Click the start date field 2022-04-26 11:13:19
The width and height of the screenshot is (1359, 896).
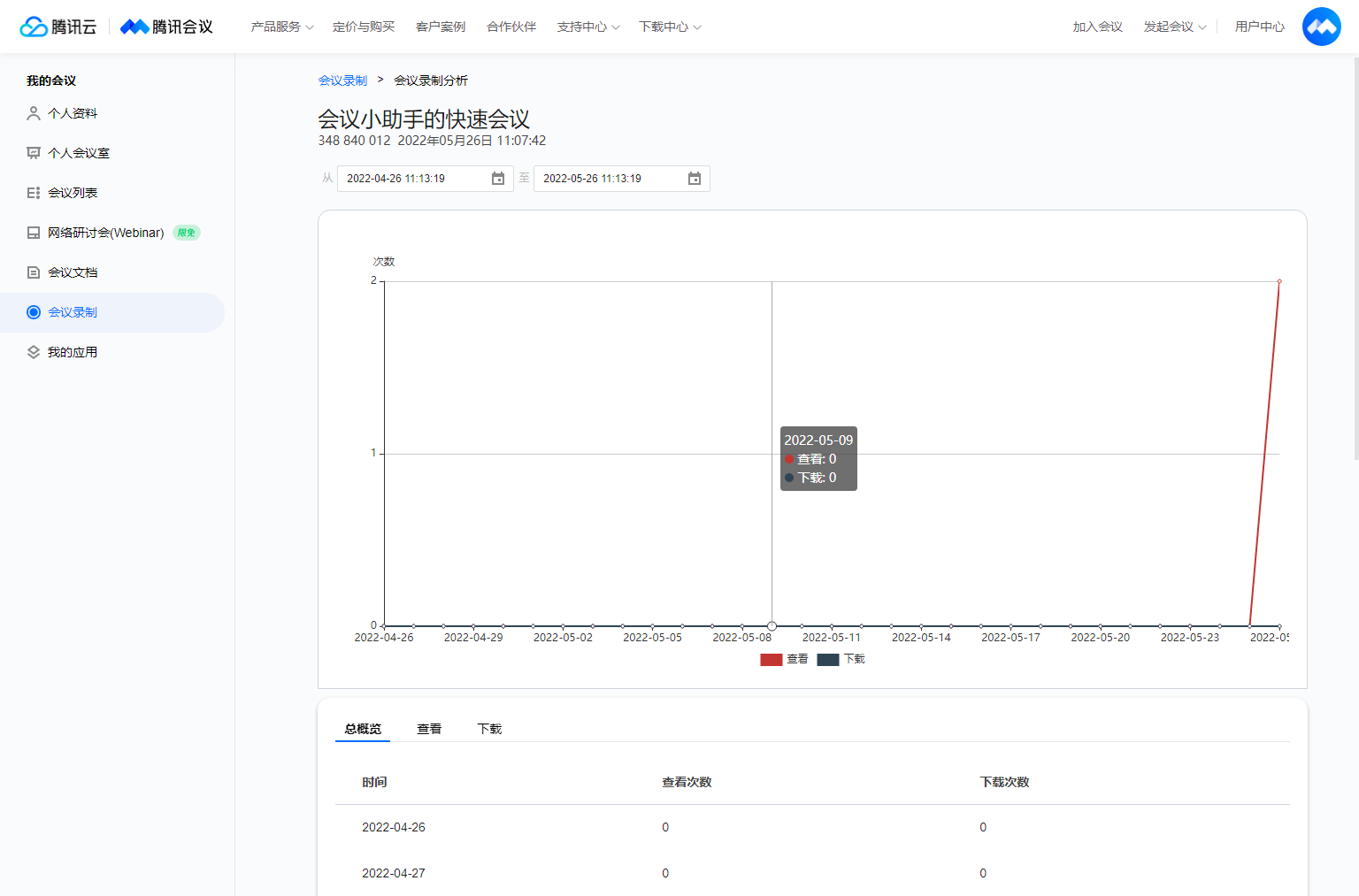[426, 179]
